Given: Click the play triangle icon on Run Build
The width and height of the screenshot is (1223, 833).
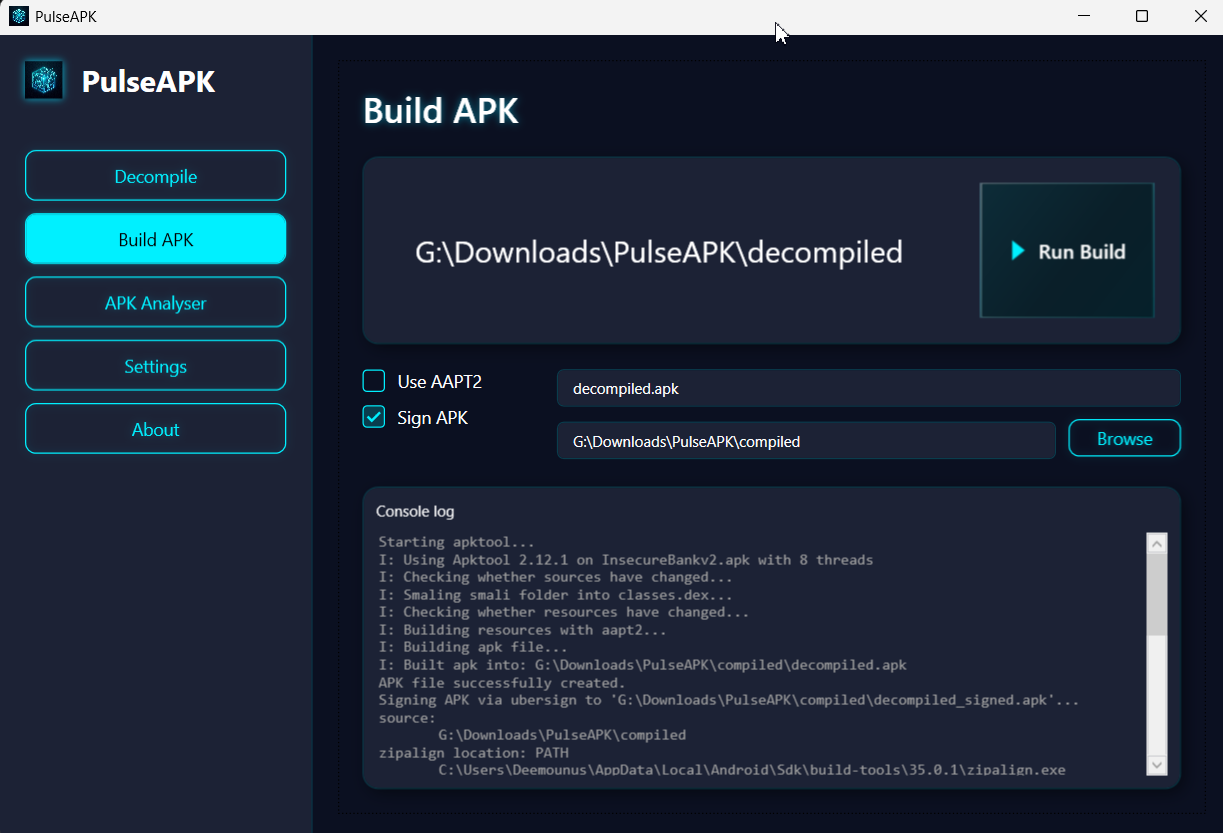Looking at the screenshot, I should (x=1018, y=251).
